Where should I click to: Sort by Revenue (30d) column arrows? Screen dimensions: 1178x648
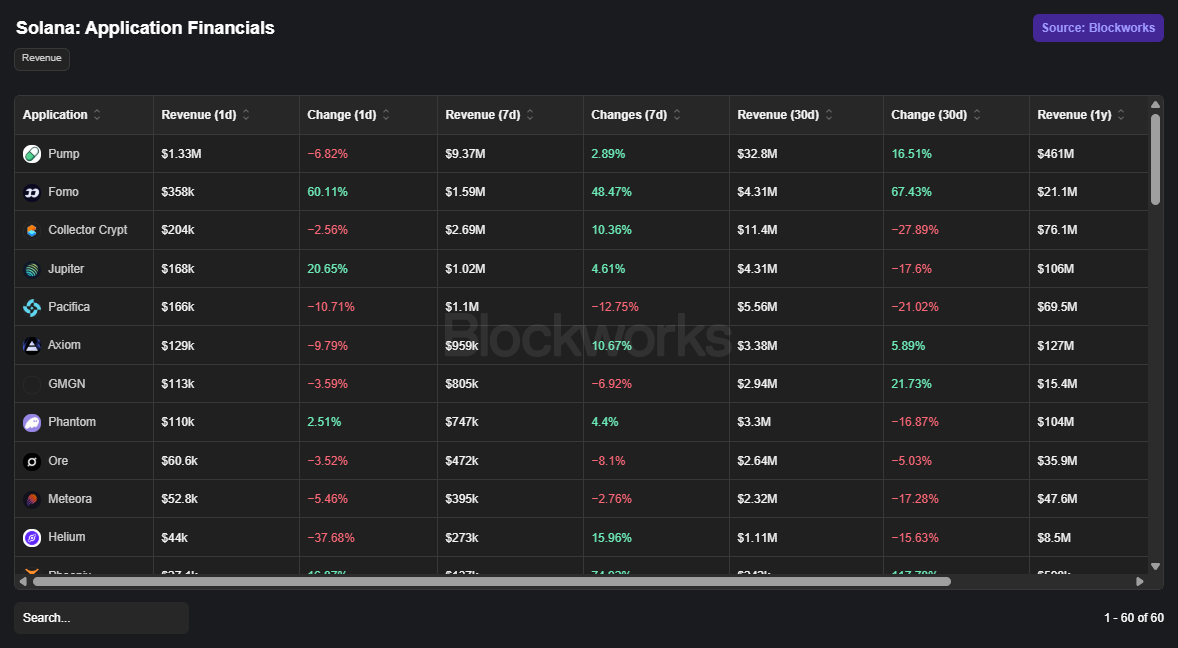click(x=829, y=115)
